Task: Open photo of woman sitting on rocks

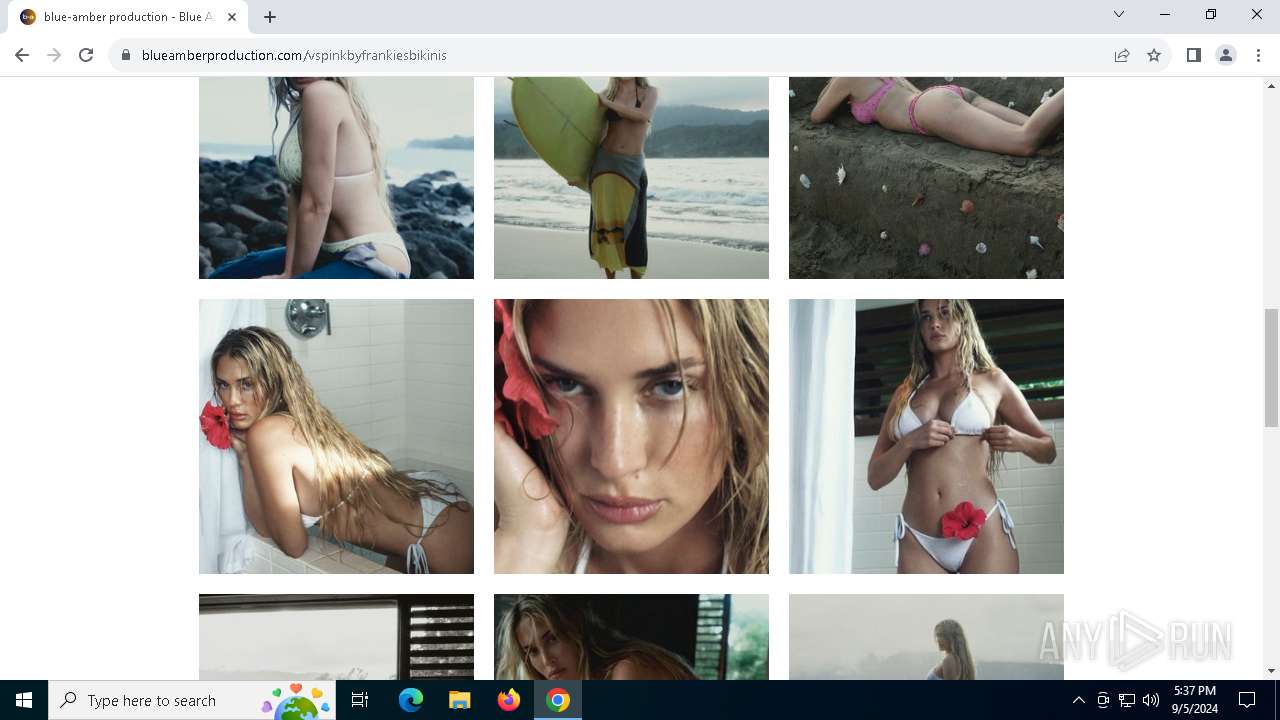Action: point(336,178)
